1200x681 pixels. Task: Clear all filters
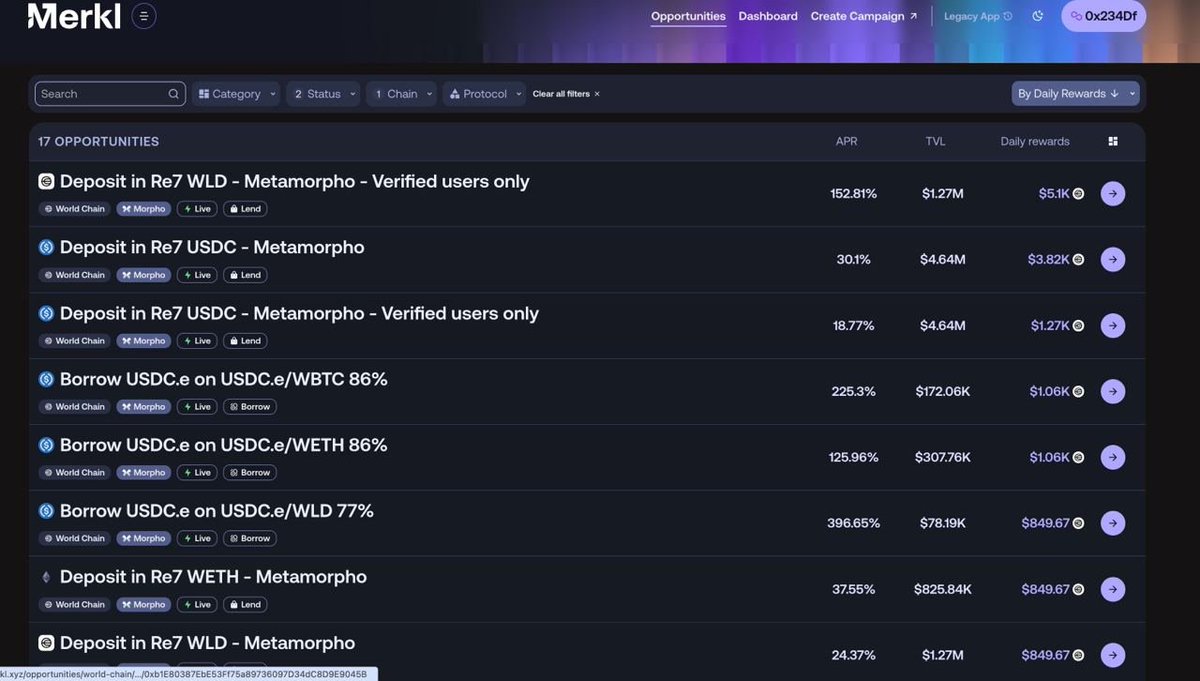click(566, 94)
